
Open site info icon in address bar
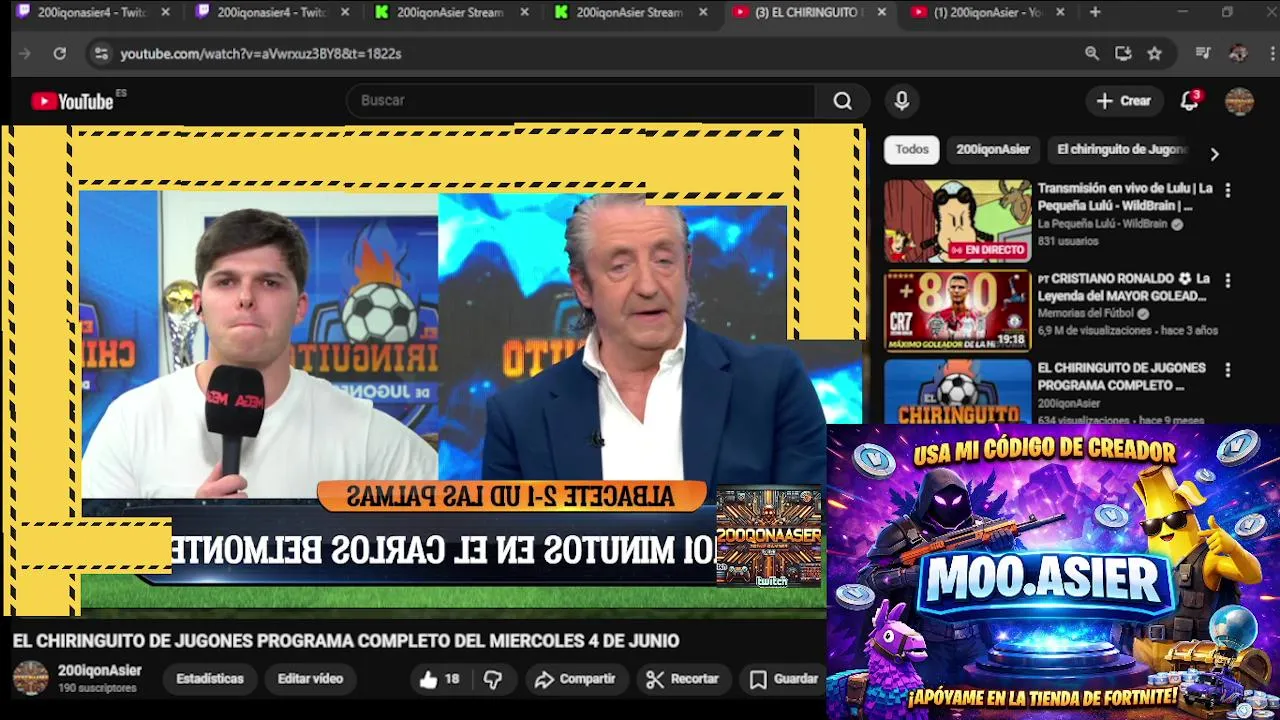tap(101, 54)
